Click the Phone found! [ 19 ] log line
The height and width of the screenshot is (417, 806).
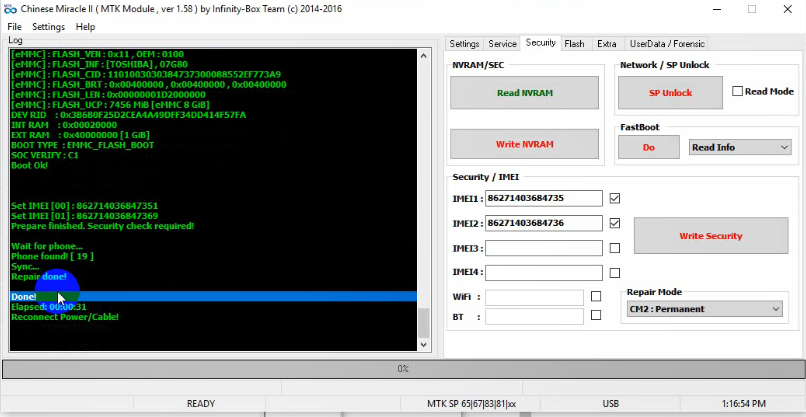pyautogui.click(x=52, y=256)
